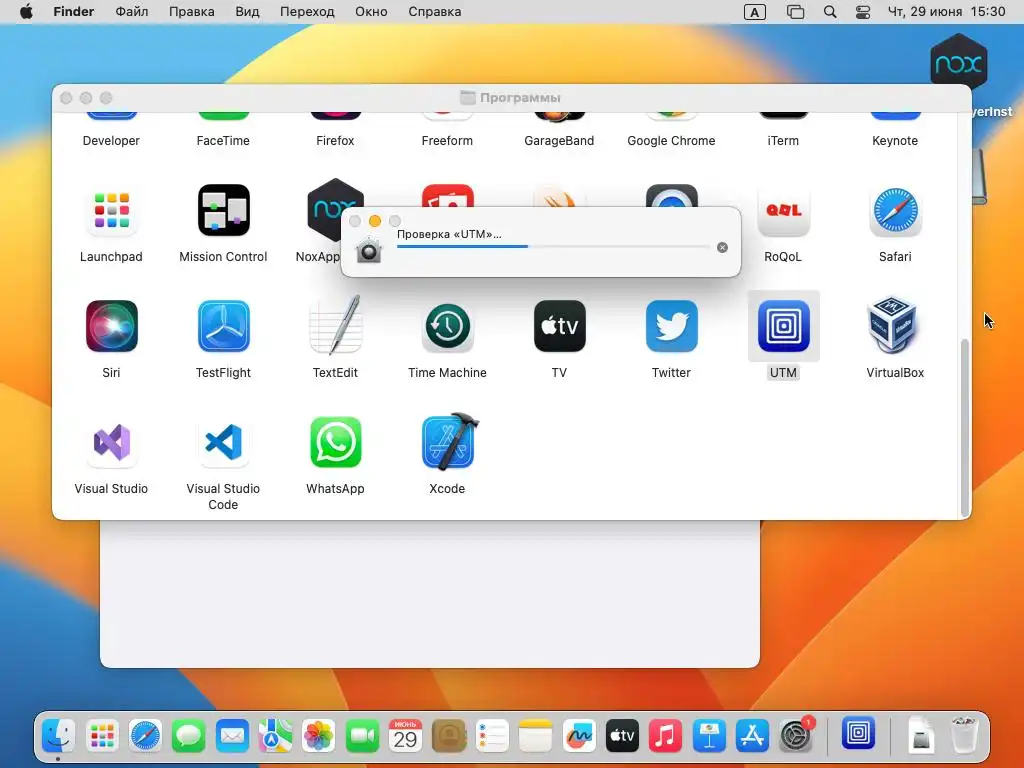Click the UTM verification progress bar
1024x768 pixels.
pos(552,247)
